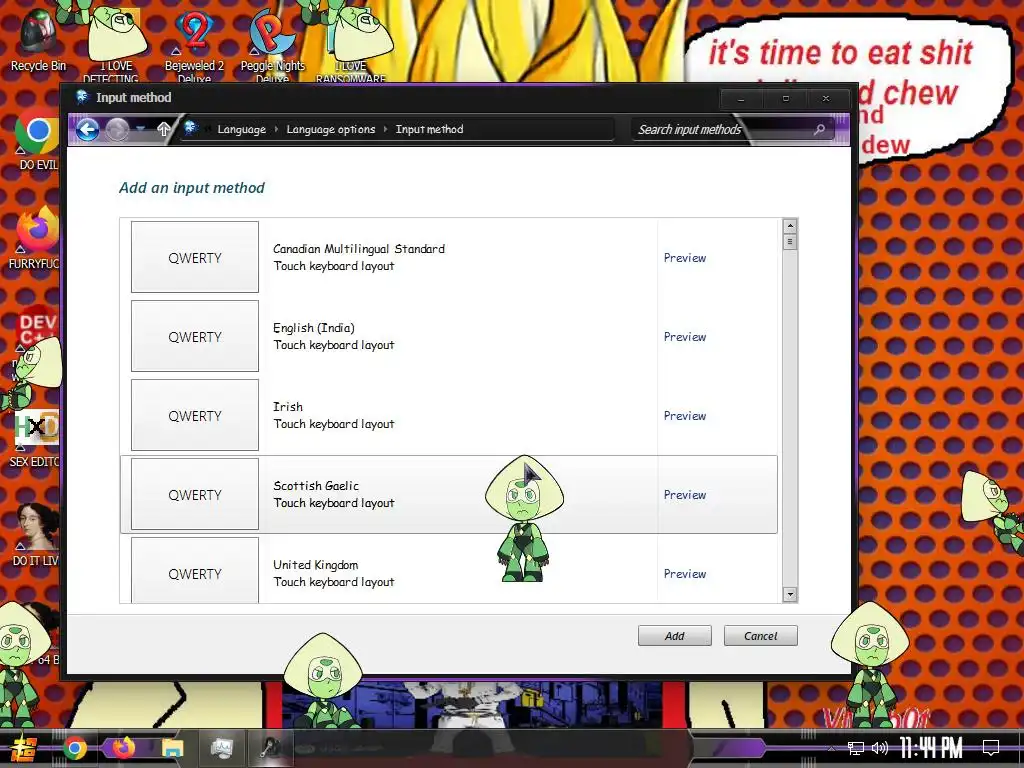Image resolution: width=1024 pixels, height=768 pixels.
Task: Open the notification center icon
Action: (x=991, y=748)
